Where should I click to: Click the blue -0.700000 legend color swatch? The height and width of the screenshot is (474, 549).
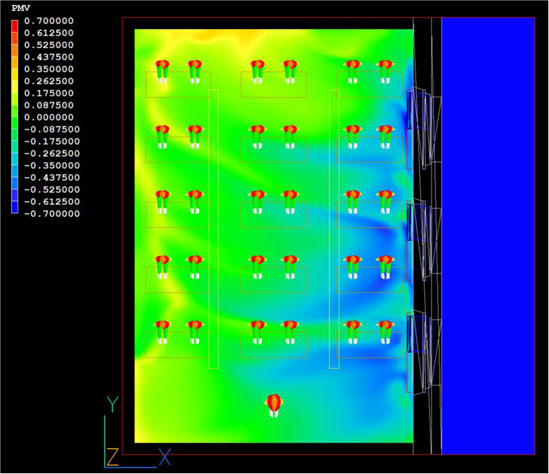point(14,210)
